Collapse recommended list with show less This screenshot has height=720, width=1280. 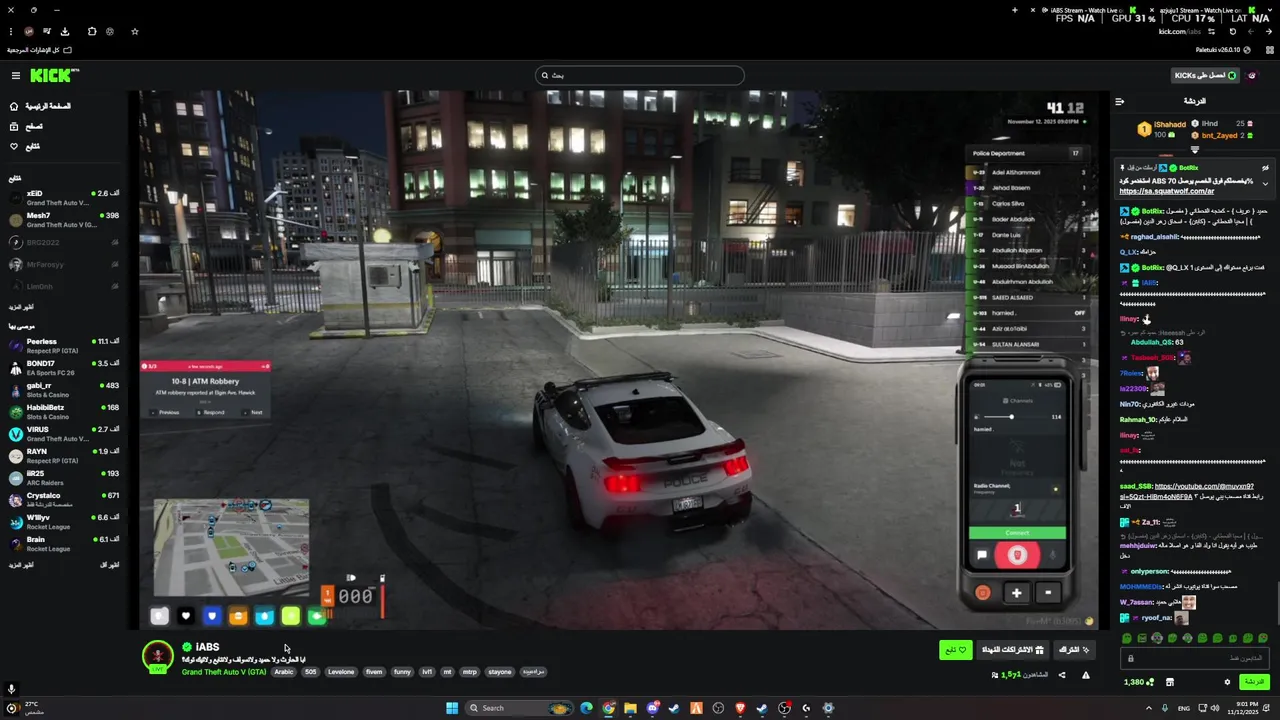pyautogui.click(x=109, y=565)
